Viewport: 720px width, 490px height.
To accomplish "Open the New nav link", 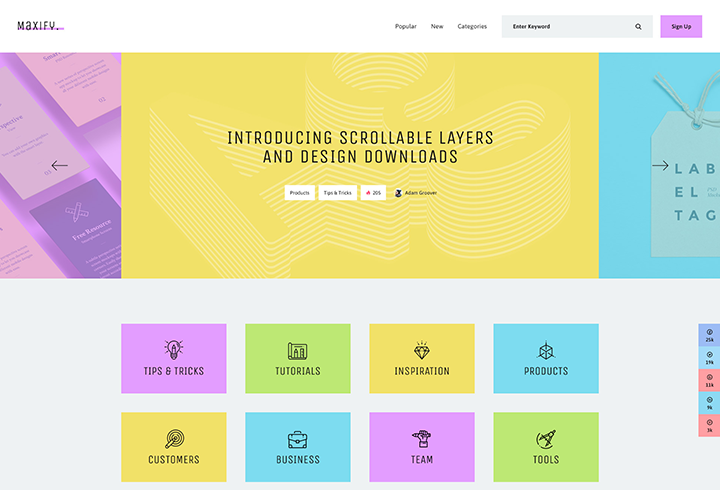I will (x=437, y=27).
